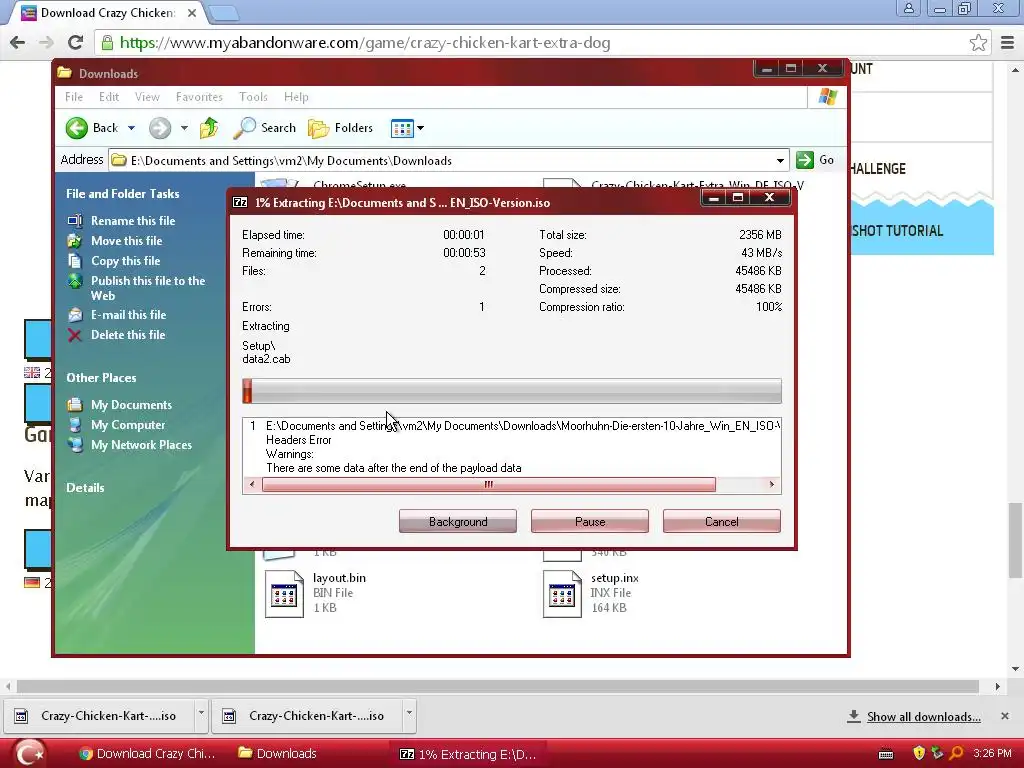Open new Chrome tab
Screen dimensions: 1024x768
coord(224,12)
